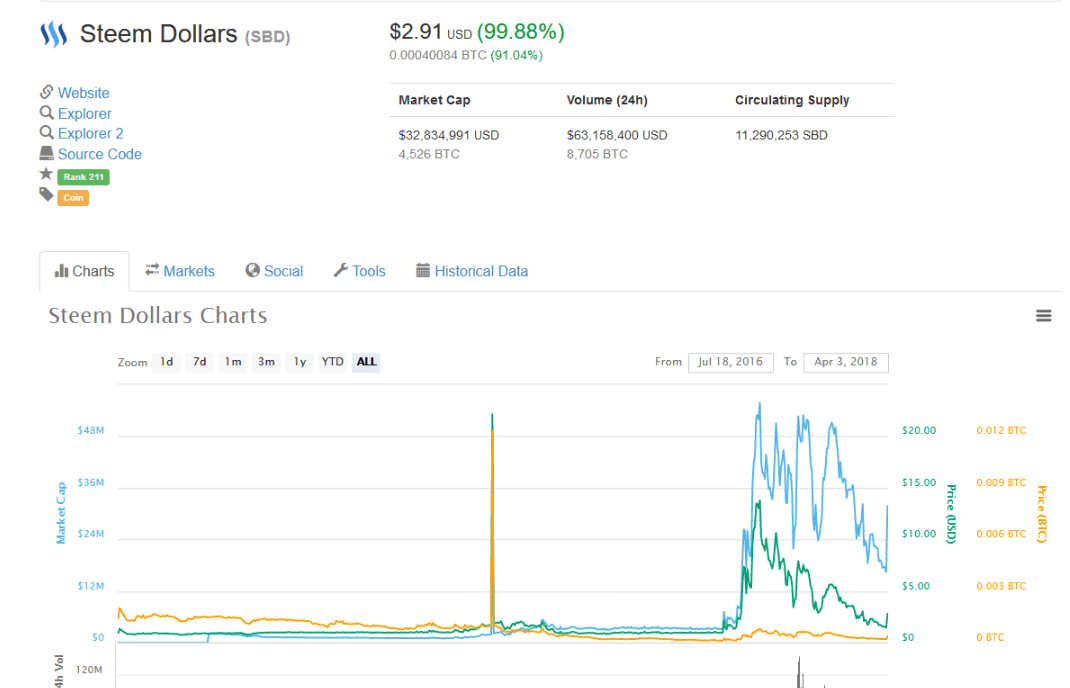
Task: Click the To date field Apr 3, 2018
Action: pyautogui.click(x=846, y=362)
